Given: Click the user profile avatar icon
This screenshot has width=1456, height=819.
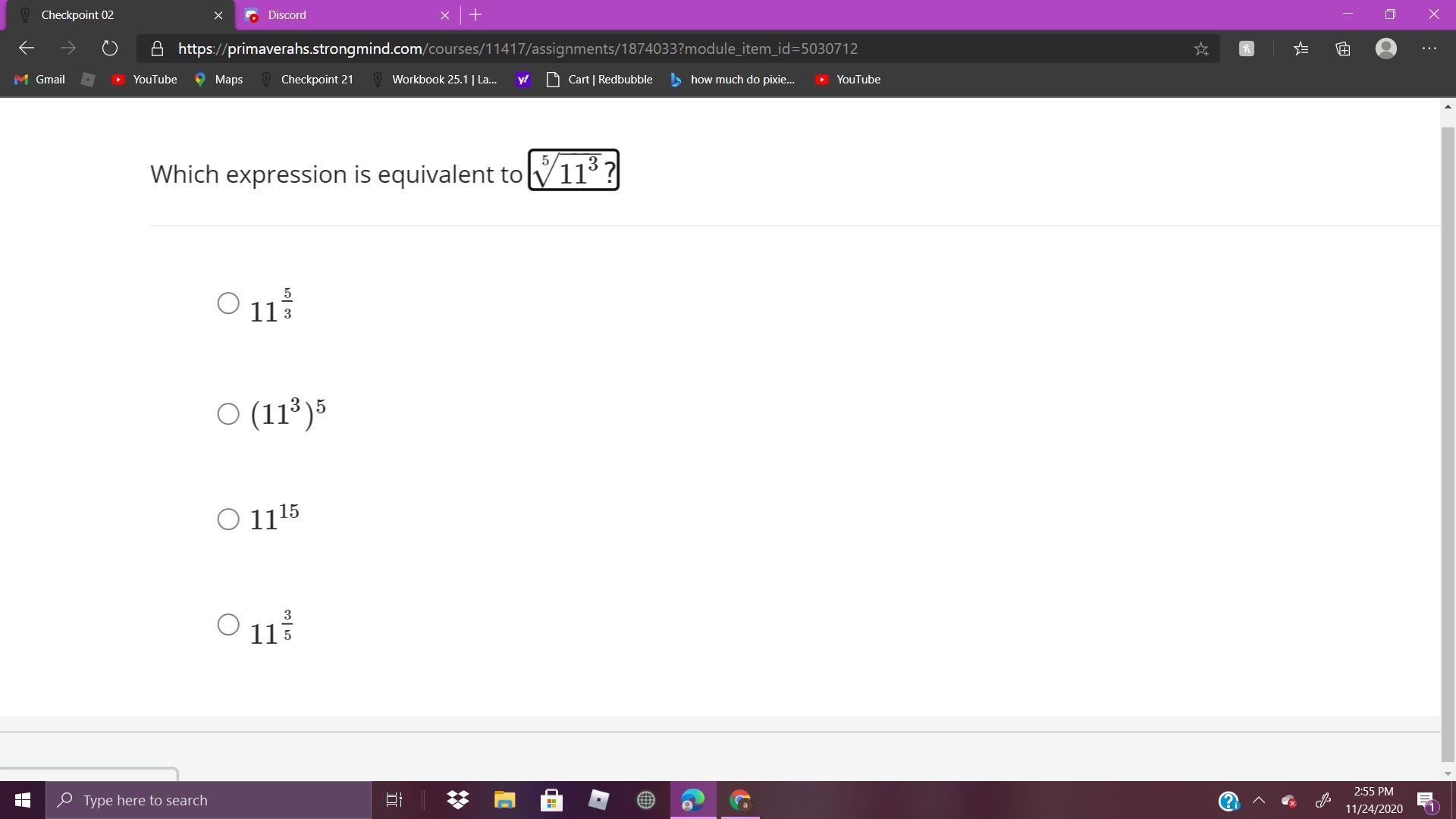Looking at the screenshot, I should (1386, 49).
